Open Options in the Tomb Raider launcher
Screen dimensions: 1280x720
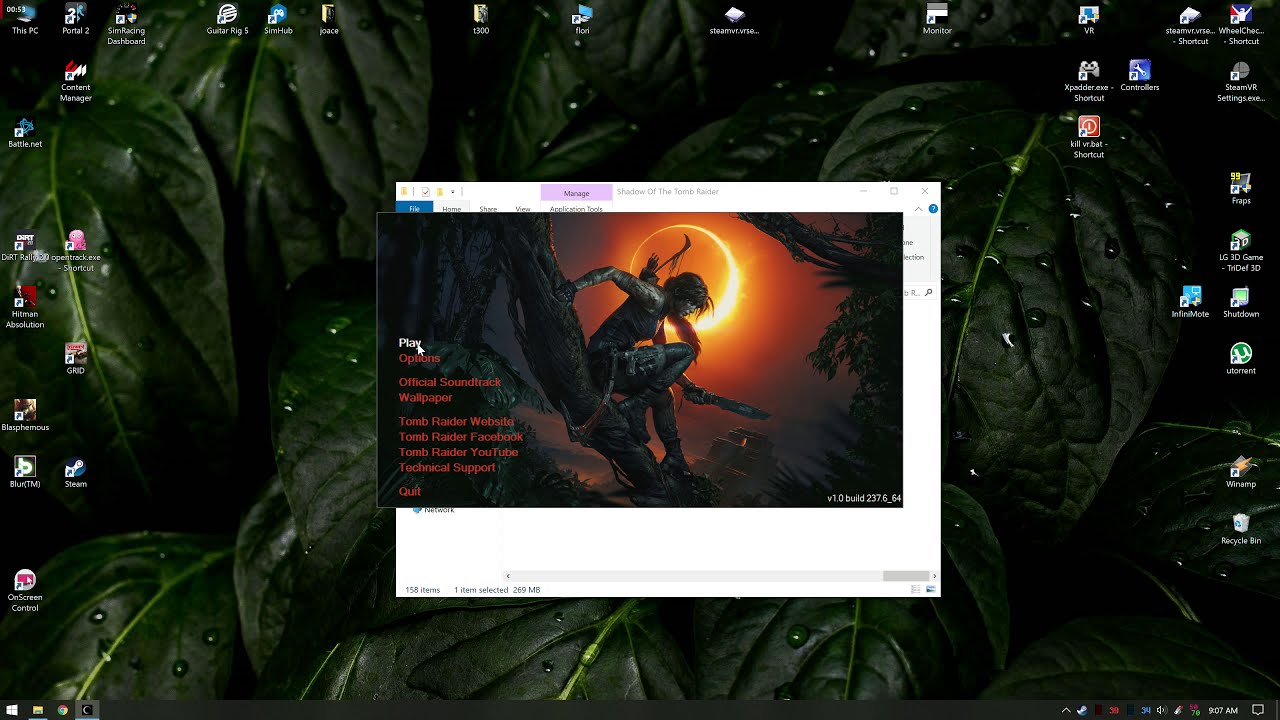(x=419, y=358)
